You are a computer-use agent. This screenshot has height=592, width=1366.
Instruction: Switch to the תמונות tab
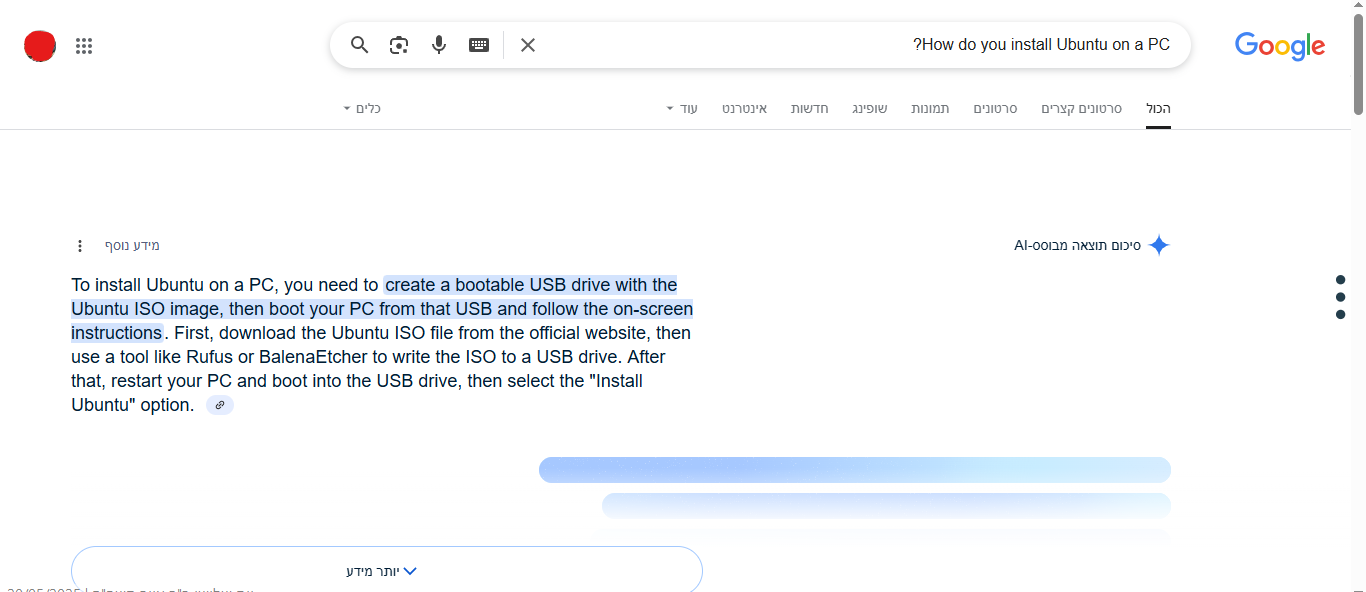point(930,108)
